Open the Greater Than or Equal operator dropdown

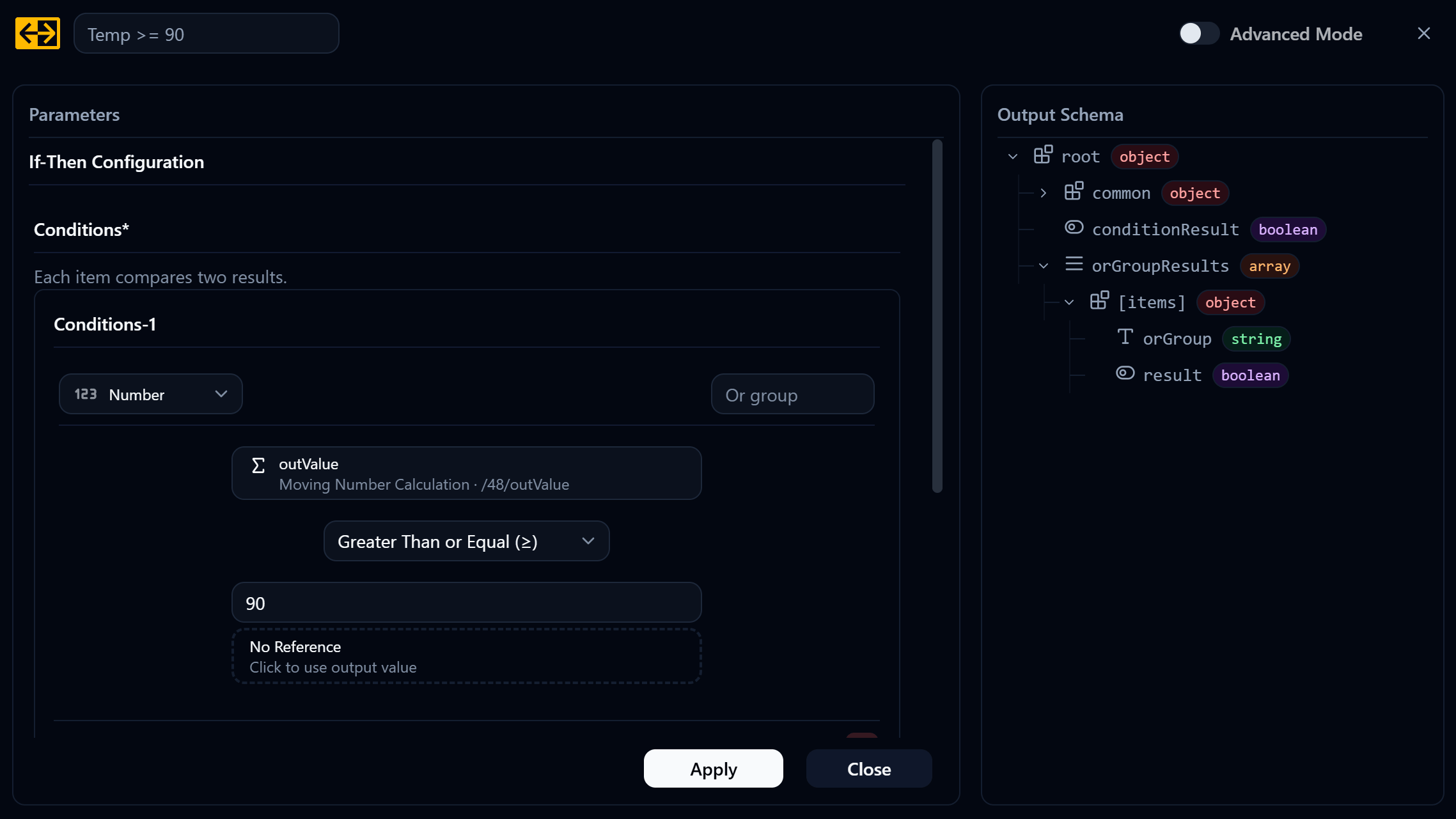coord(466,542)
